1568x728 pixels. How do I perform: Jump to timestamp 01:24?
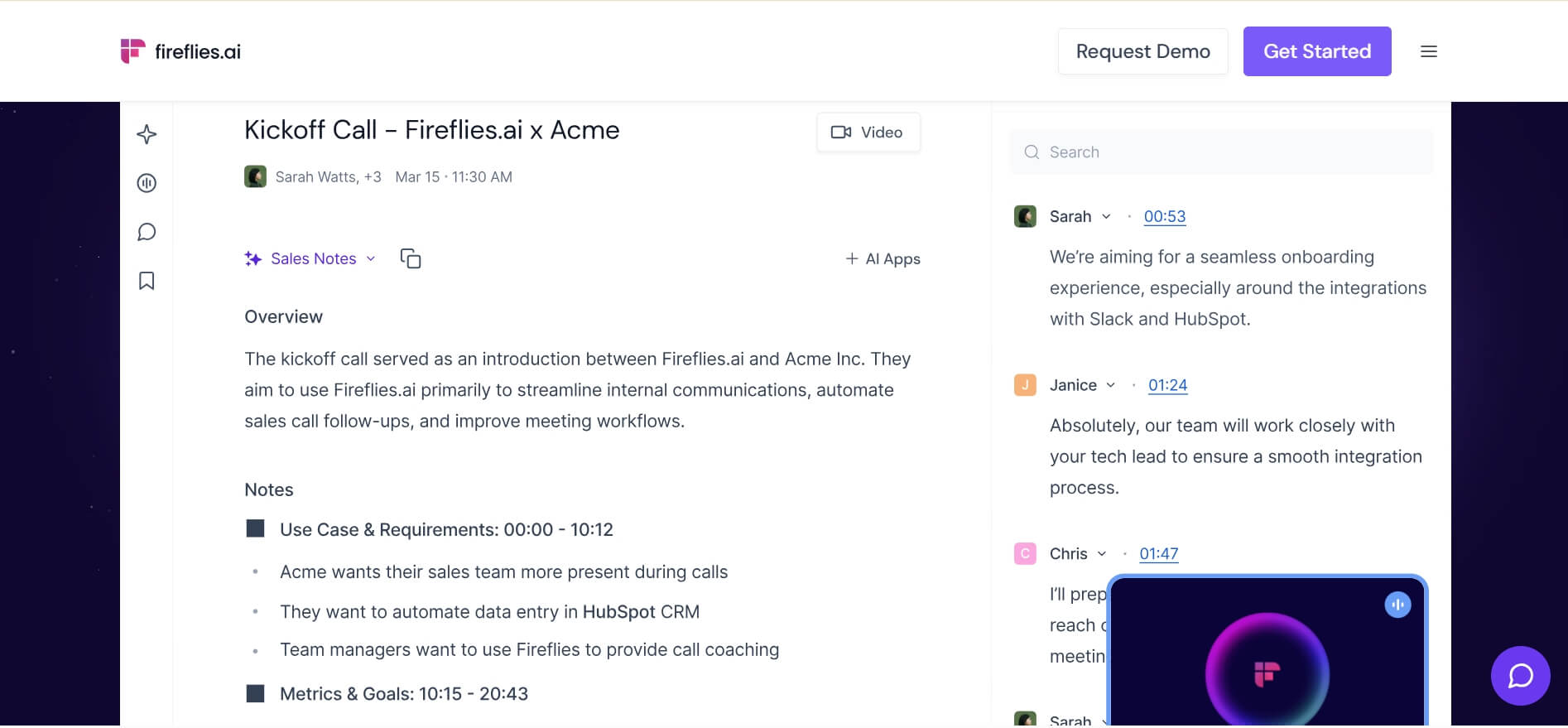coord(1167,385)
